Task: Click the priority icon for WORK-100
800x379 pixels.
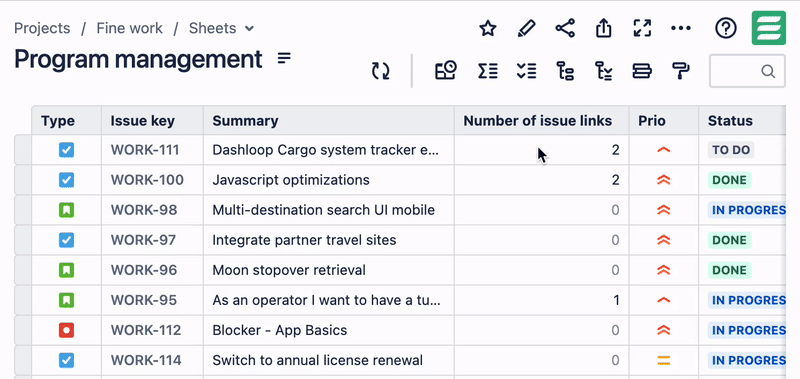Action: pos(663,180)
